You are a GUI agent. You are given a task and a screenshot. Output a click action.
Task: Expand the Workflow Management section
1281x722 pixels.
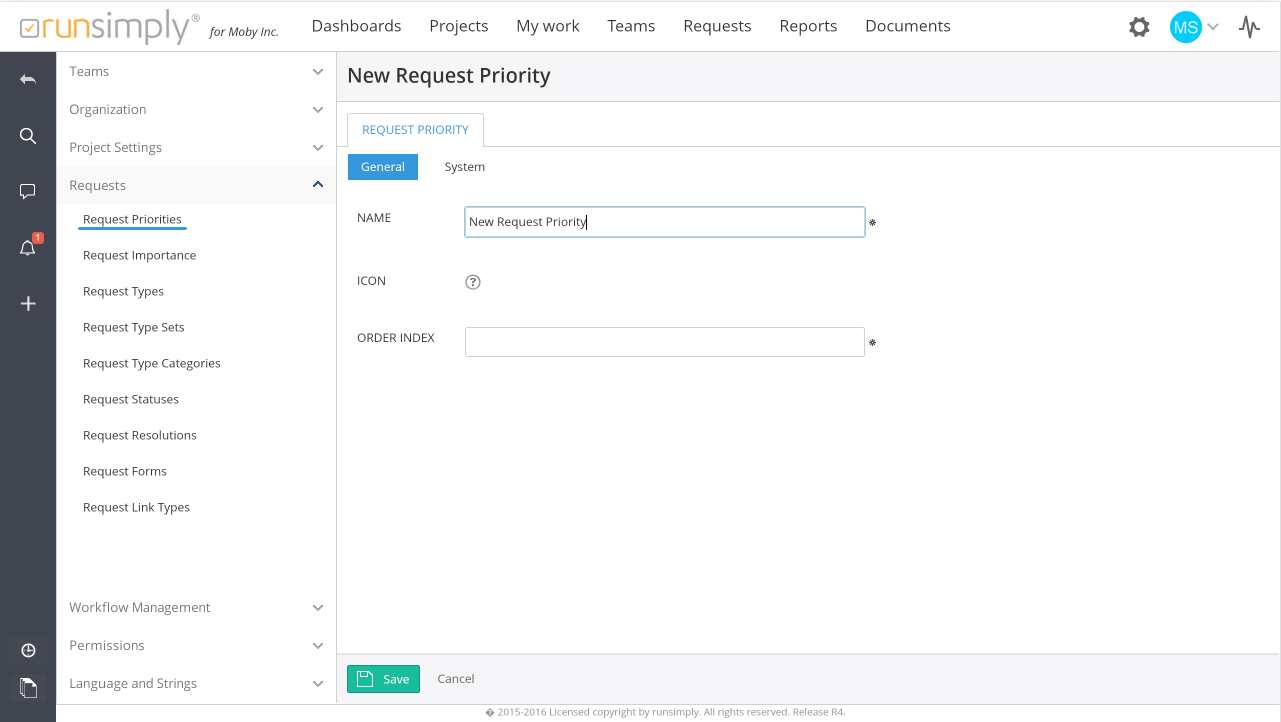196,608
